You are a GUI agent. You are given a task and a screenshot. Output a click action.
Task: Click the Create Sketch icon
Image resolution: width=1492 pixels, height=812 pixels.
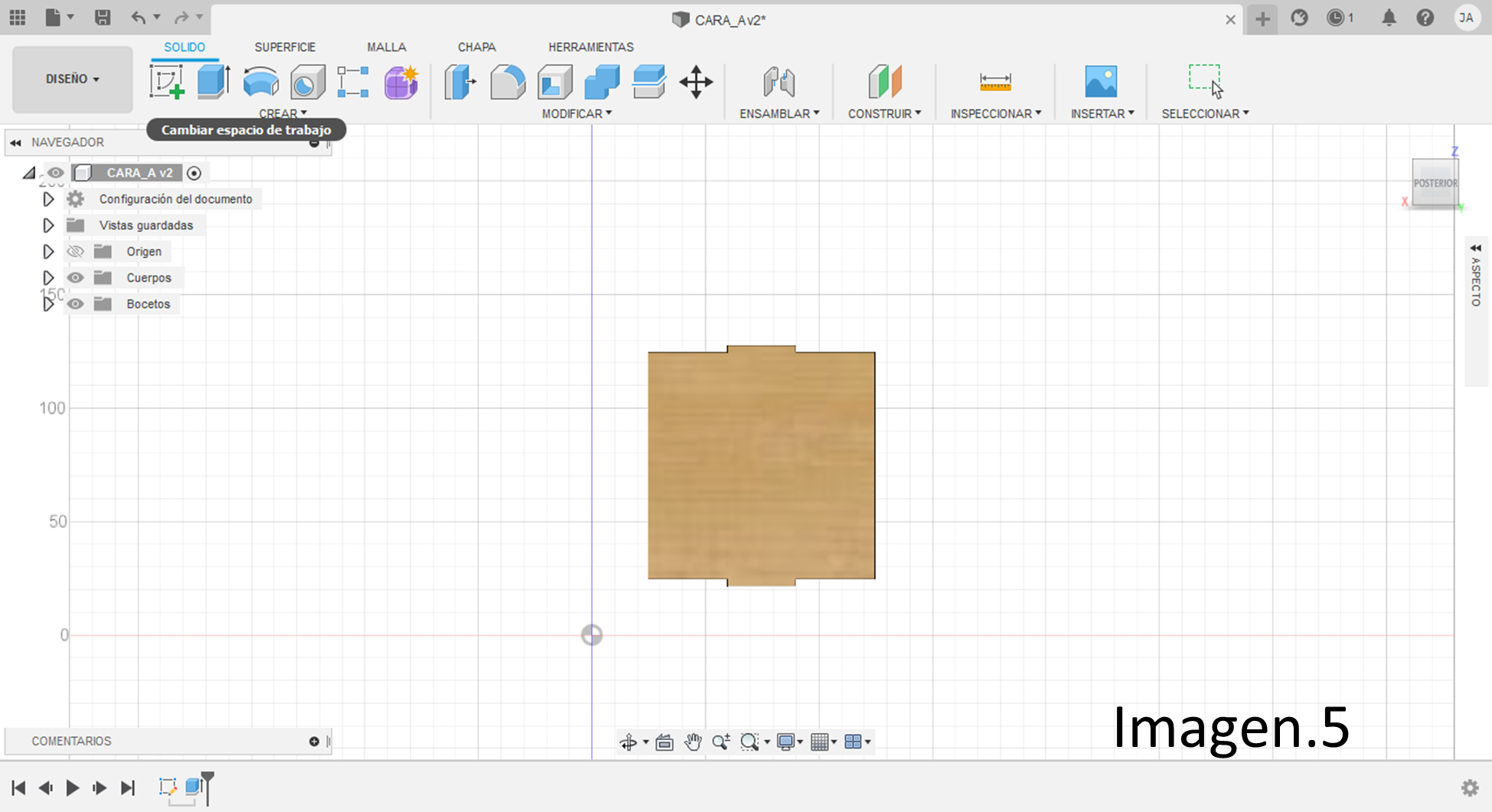pyautogui.click(x=166, y=82)
